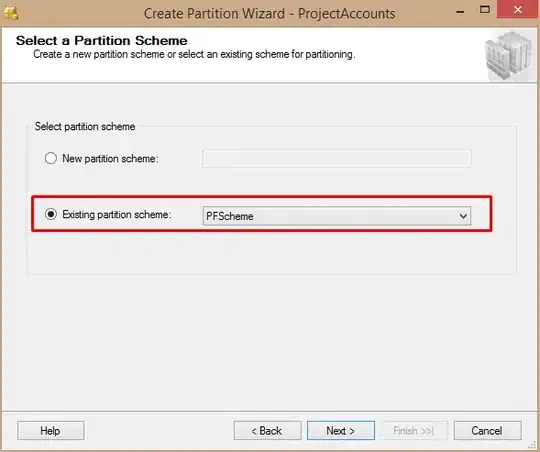This screenshot has height=452, width=540.
Task: Minimize the Create Partition Wizard window
Action: (460, 11)
